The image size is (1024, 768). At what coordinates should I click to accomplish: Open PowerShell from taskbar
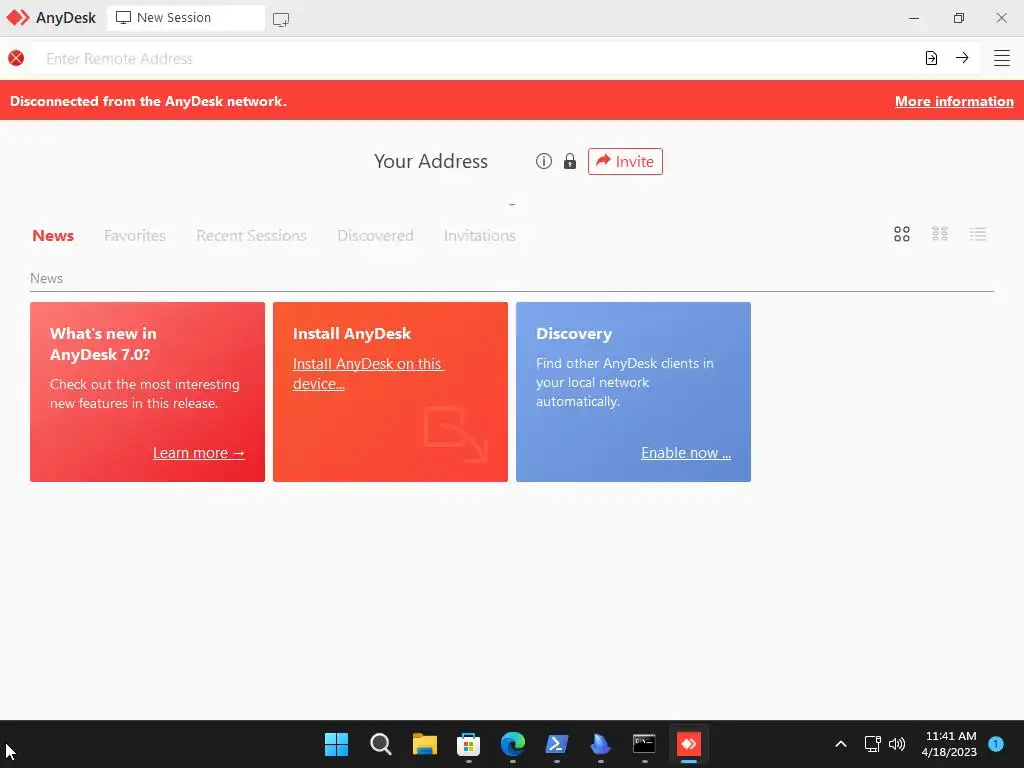pyautogui.click(x=556, y=744)
